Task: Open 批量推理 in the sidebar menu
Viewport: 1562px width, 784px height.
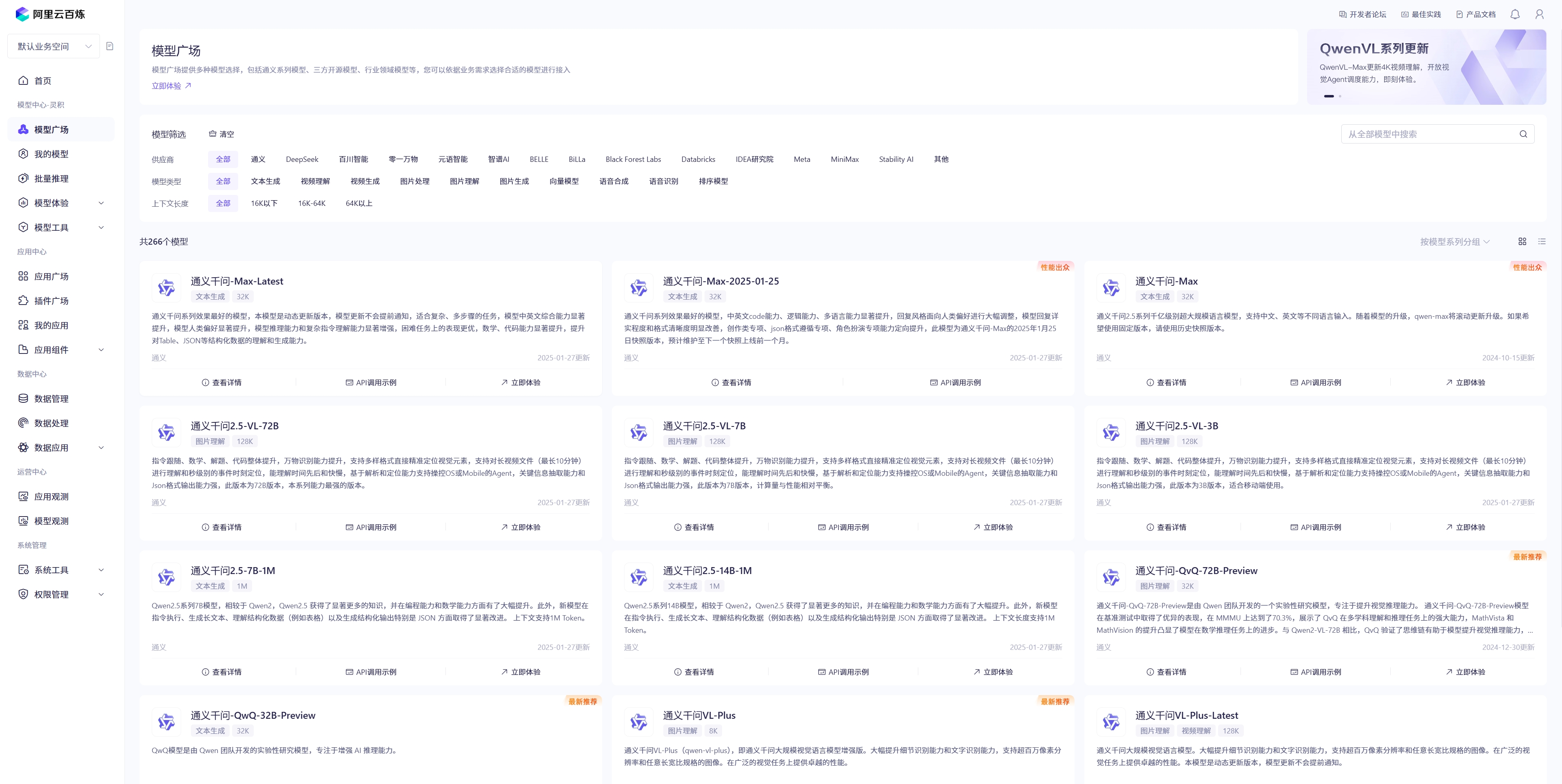Action: (x=51, y=179)
